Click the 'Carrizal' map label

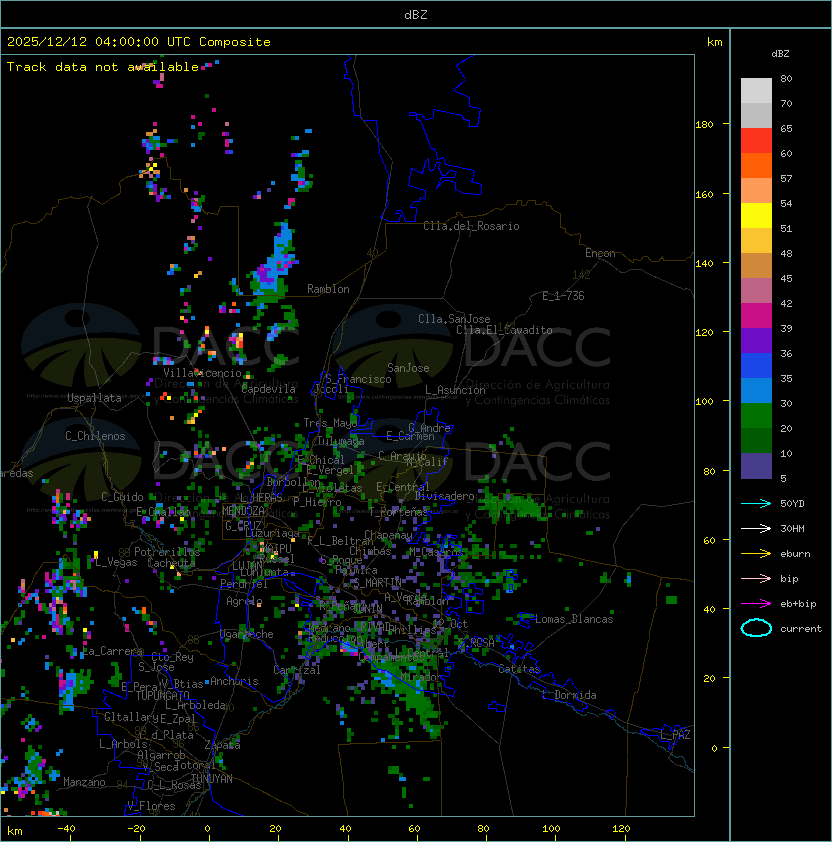pos(297,670)
